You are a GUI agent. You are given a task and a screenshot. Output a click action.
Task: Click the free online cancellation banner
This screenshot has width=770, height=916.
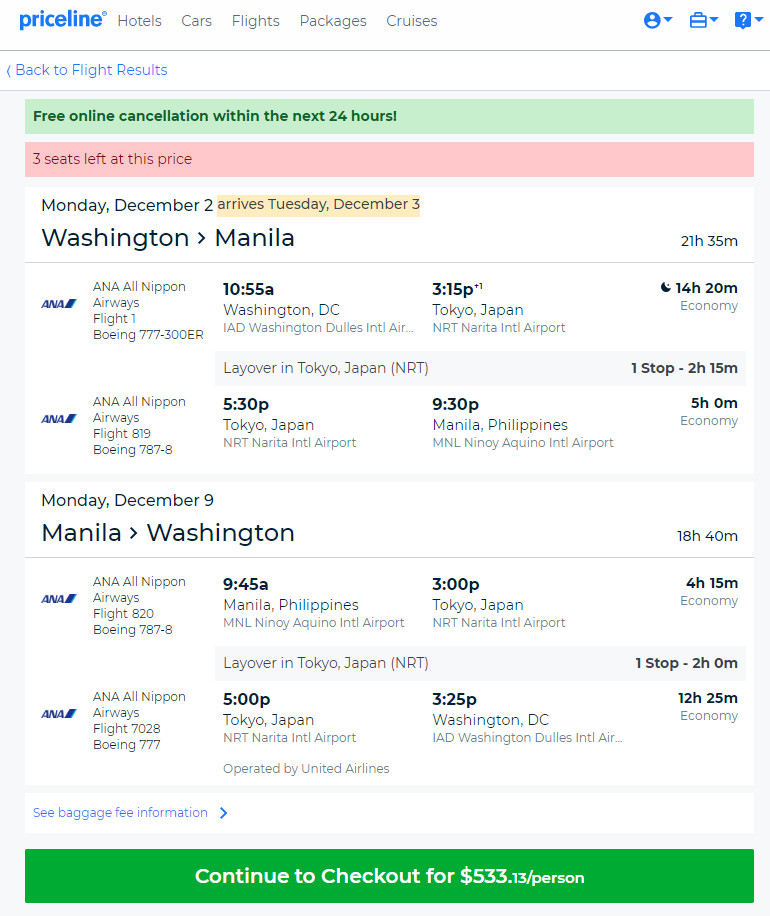point(389,116)
